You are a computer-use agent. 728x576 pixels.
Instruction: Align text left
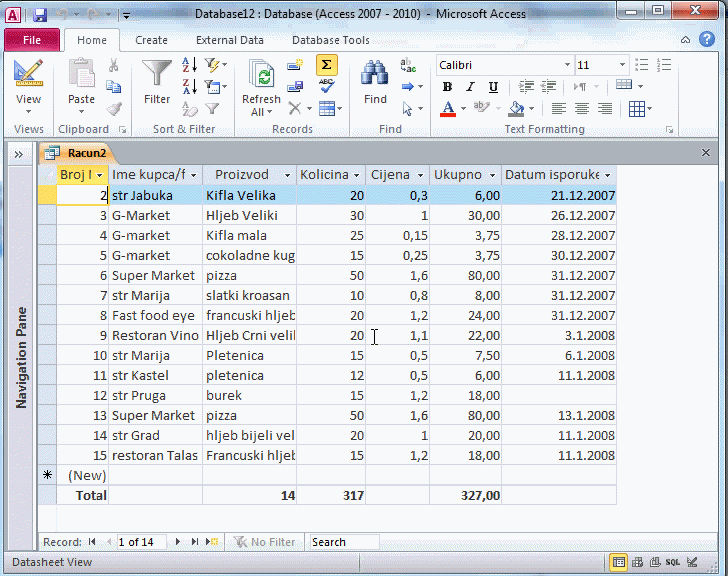[x=559, y=109]
